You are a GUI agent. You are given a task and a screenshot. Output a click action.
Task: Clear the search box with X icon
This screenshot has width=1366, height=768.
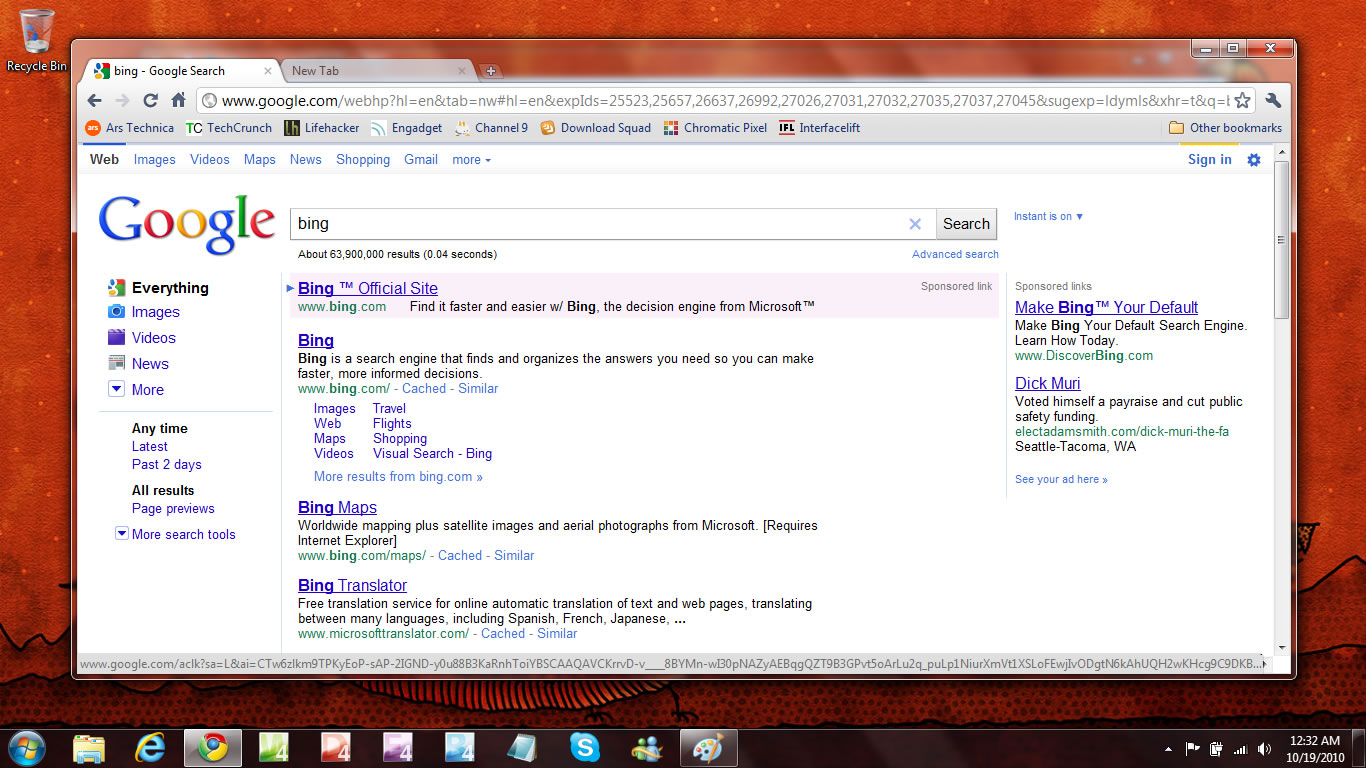[915, 224]
